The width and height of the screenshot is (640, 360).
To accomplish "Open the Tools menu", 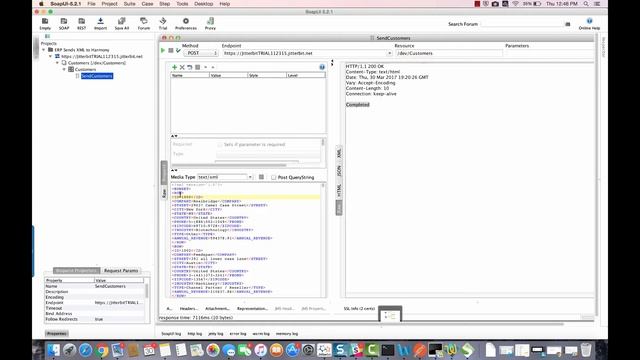I will click(x=182, y=4).
